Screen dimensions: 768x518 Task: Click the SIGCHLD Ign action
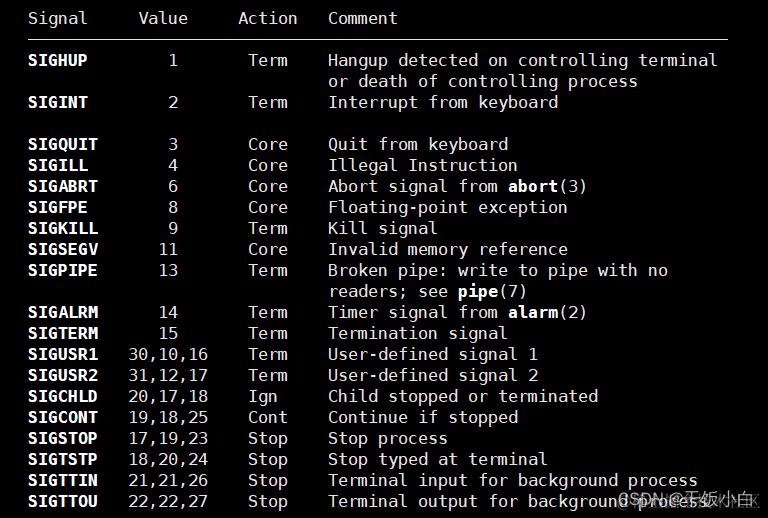click(263, 397)
